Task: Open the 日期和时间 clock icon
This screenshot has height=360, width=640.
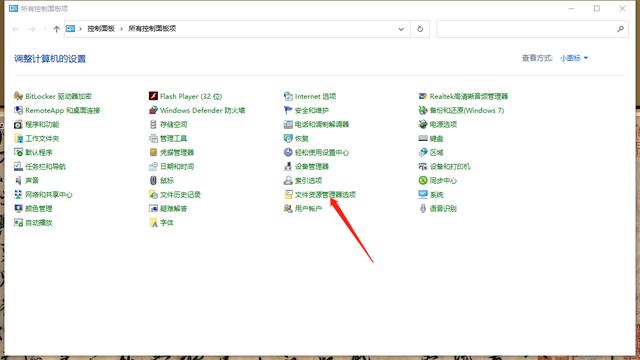Action: [153, 167]
